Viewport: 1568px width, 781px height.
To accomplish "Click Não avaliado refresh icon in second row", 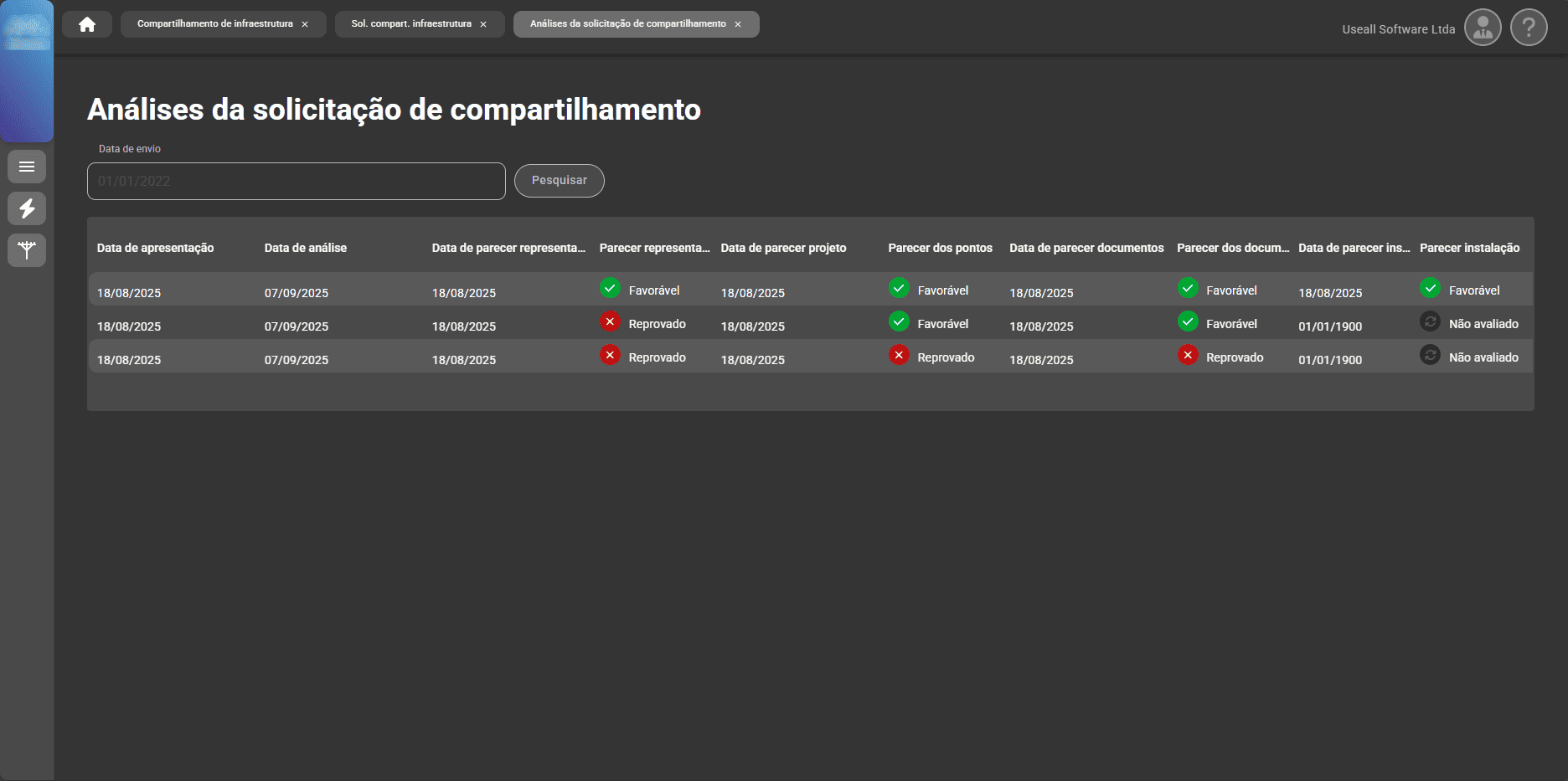I will click(x=1430, y=321).
